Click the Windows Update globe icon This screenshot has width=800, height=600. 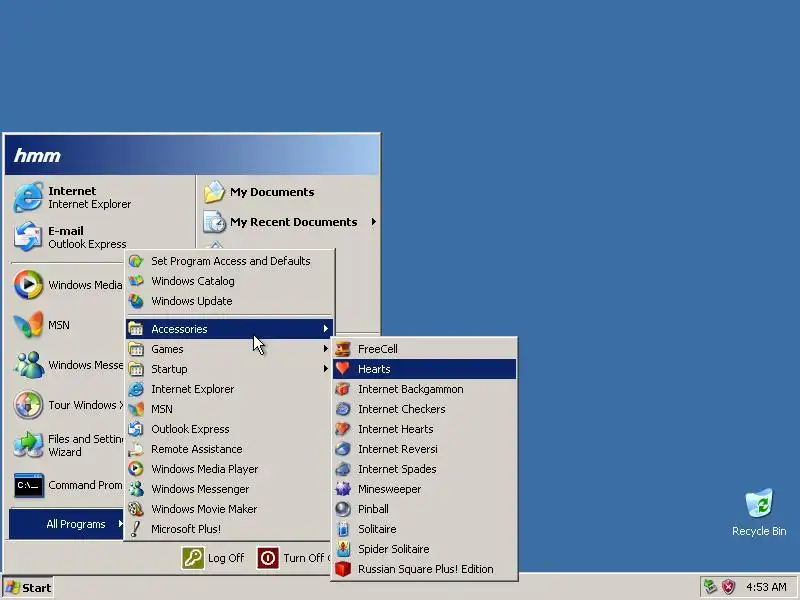point(136,301)
